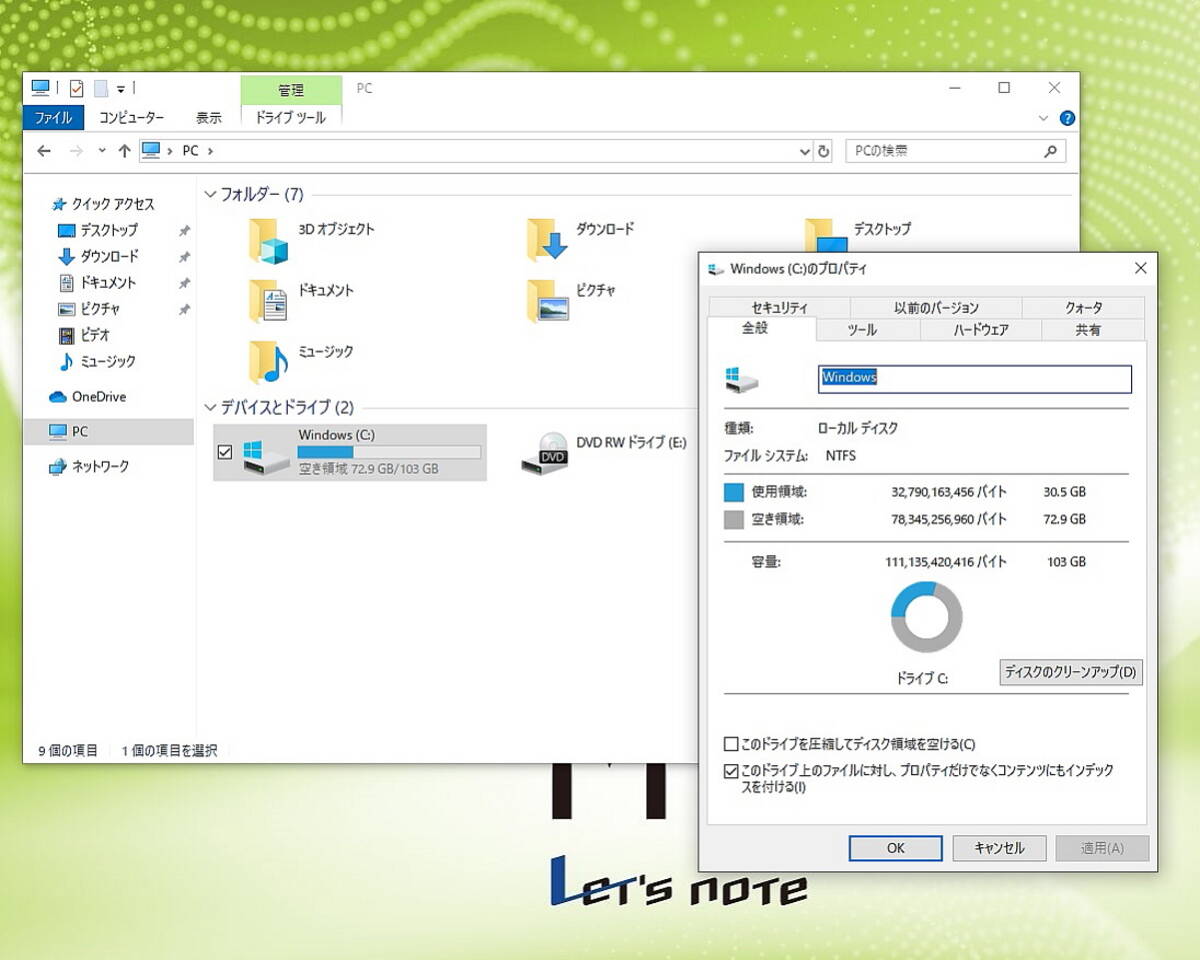The width and height of the screenshot is (1200, 960).
Task: Switch to the 共有 tab
Action: (x=1093, y=330)
